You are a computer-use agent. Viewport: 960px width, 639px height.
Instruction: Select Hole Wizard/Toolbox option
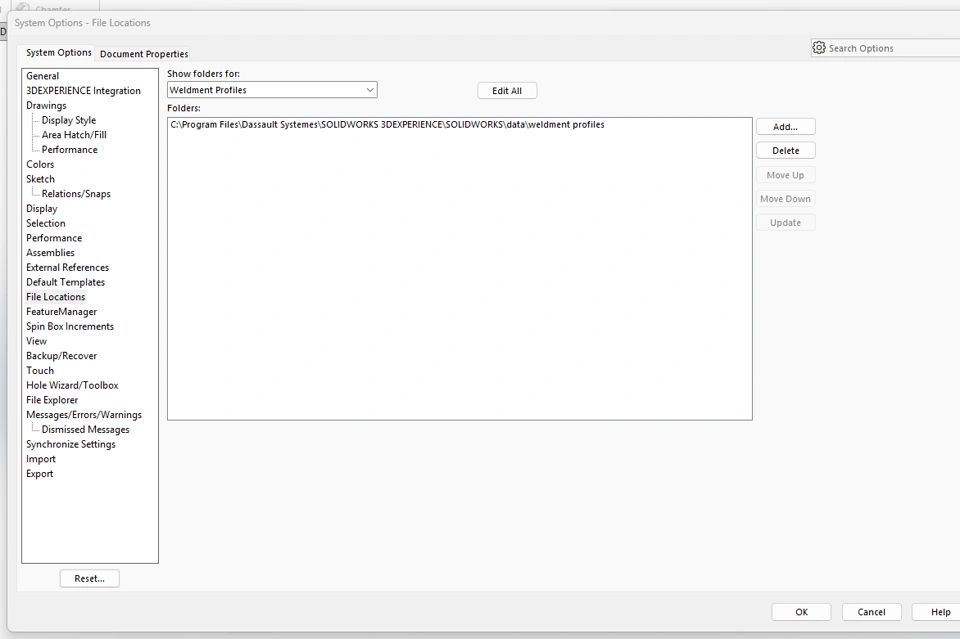(x=72, y=385)
